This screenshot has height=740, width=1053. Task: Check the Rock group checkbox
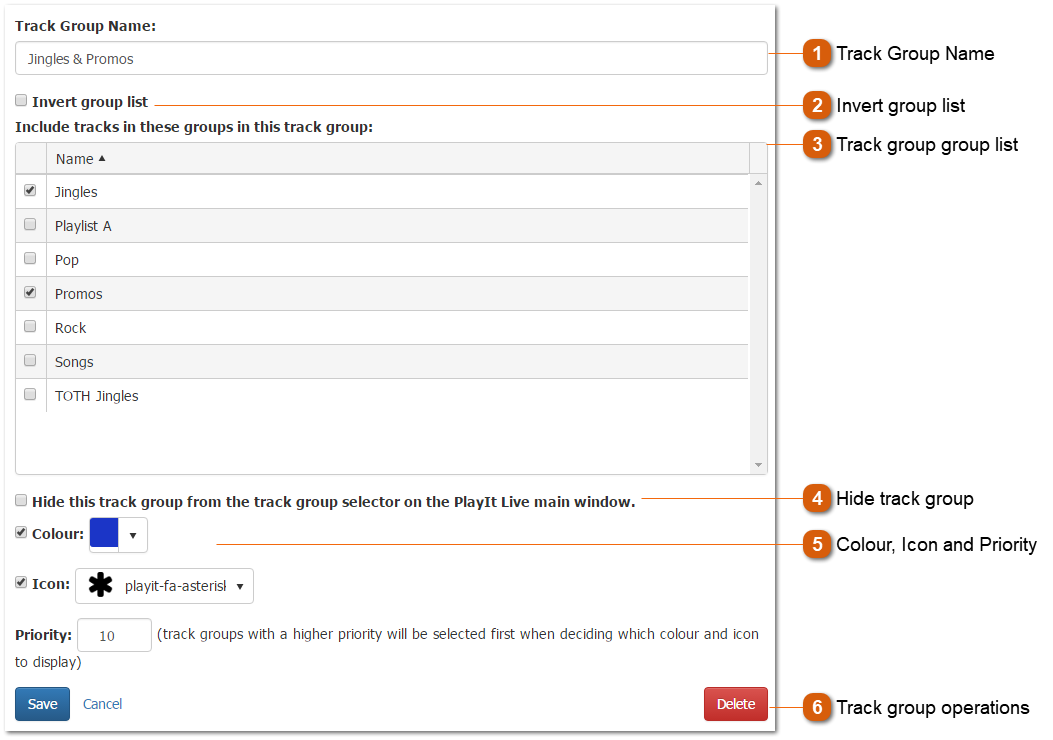click(30, 325)
